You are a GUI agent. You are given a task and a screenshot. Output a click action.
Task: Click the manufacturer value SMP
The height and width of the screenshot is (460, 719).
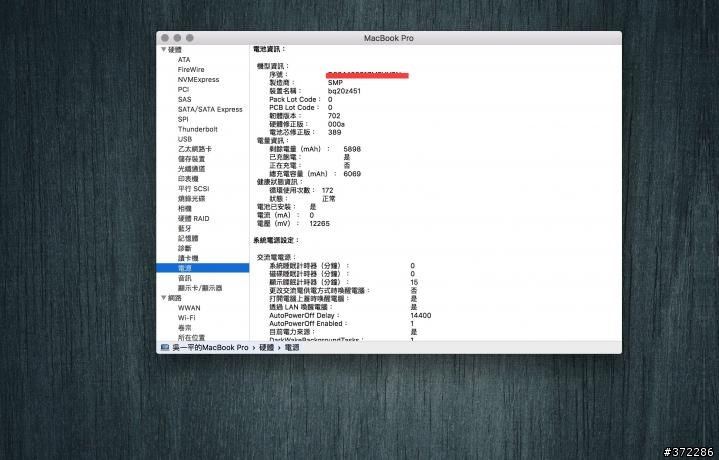pos(335,83)
